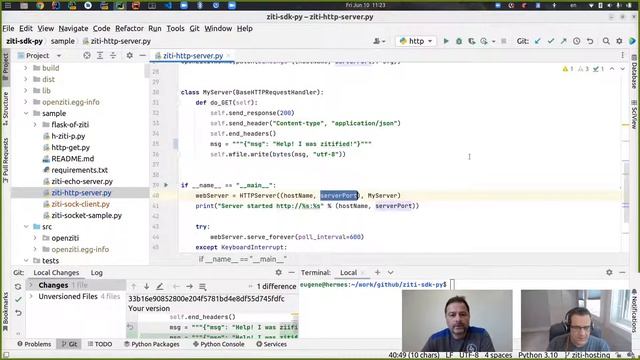Open Python 3.10 interpreter selector

click(x=538, y=355)
